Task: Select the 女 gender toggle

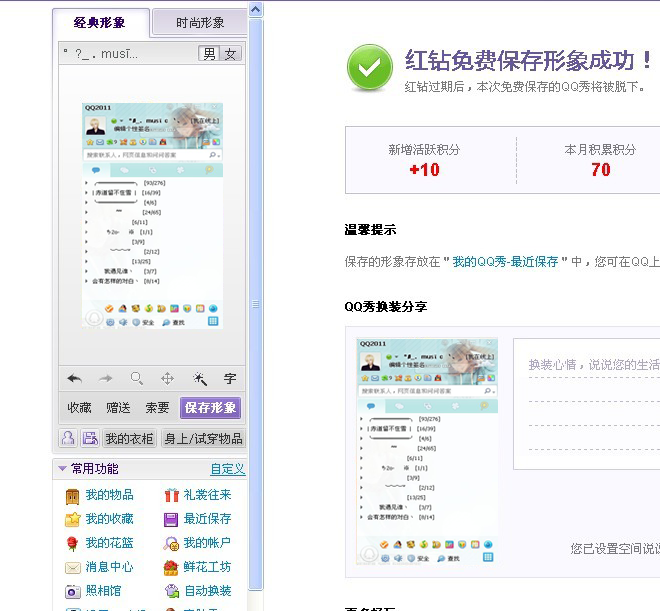Action: click(230, 54)
